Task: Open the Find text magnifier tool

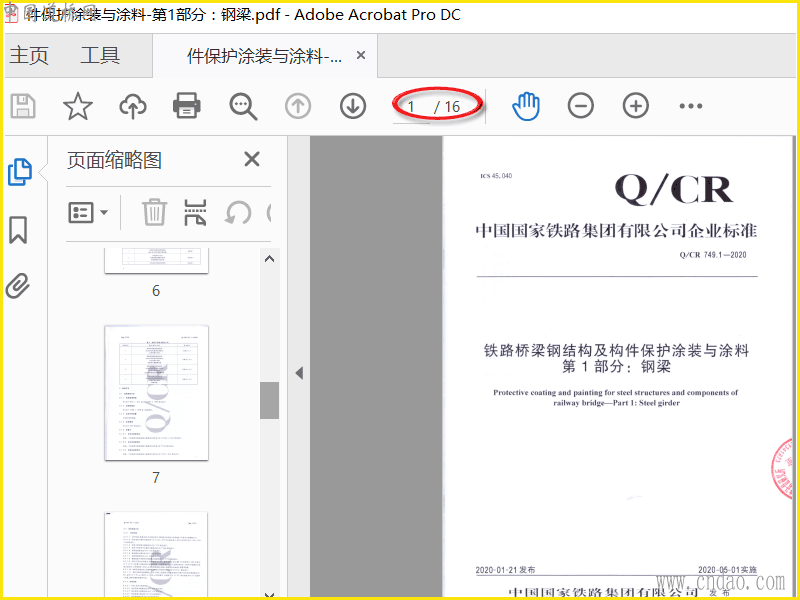Action: (x=243, y=106)
